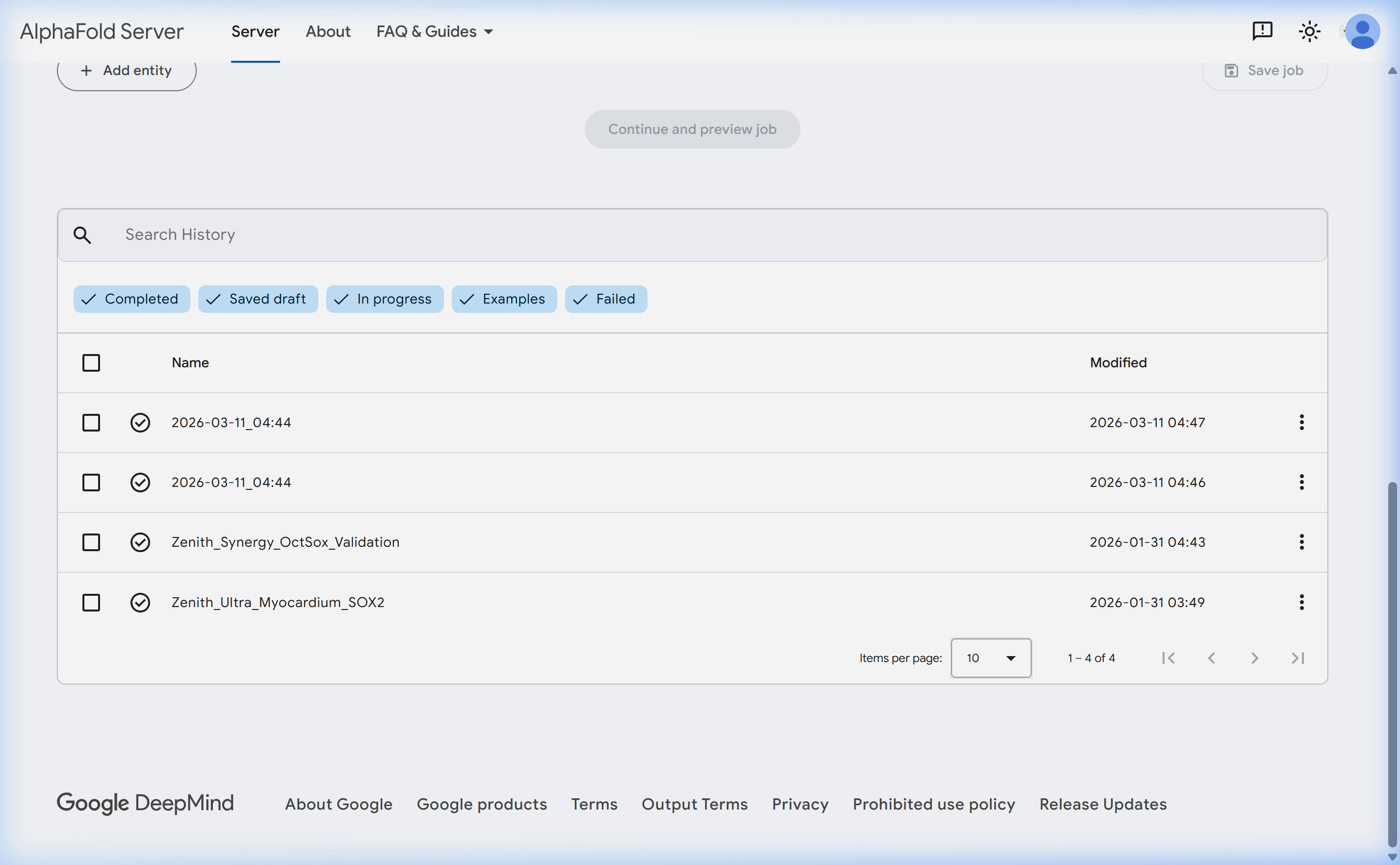This screenshot has height=865, width=1400.
Task: Click the Search History input field
Action: point(687,235)
